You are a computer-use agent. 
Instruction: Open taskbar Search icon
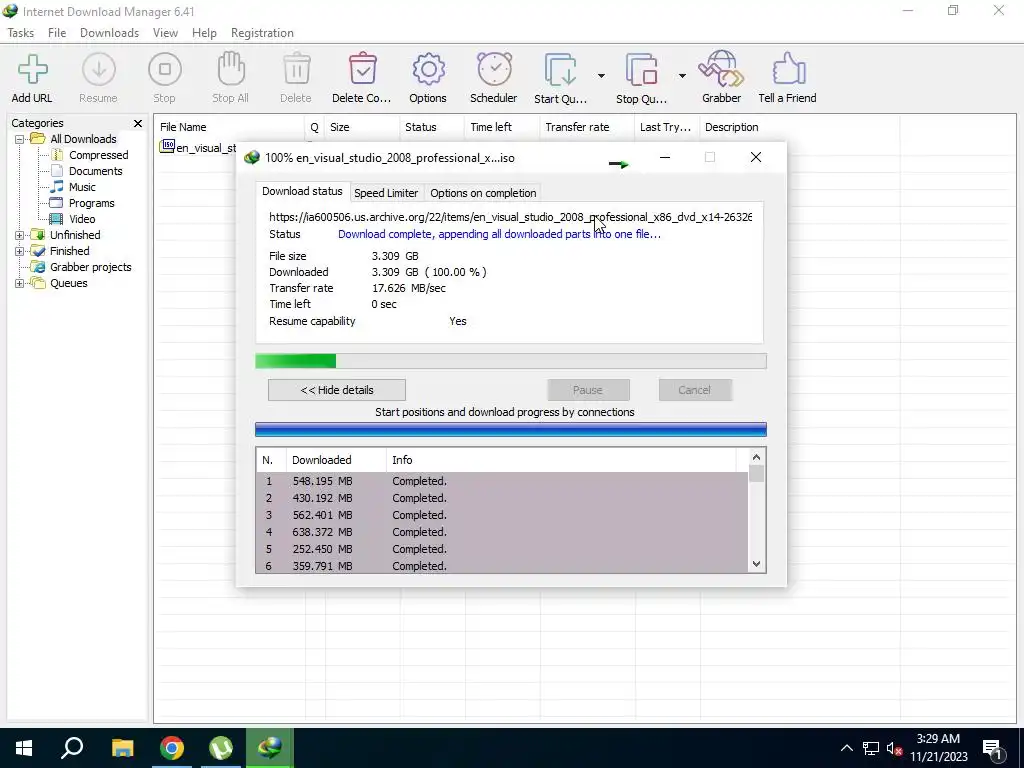[x=72, y=748]
